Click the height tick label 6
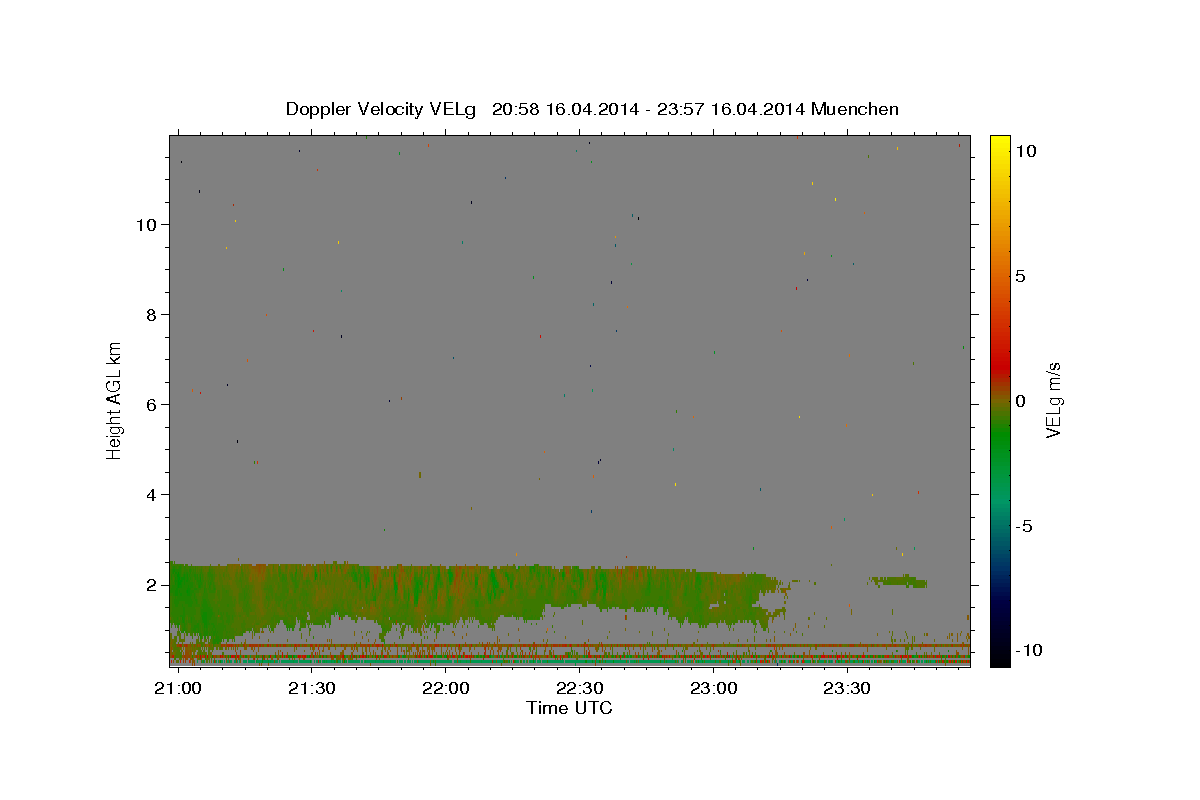This screenshot has width=1200, height=800. click(x=153, y=405)
